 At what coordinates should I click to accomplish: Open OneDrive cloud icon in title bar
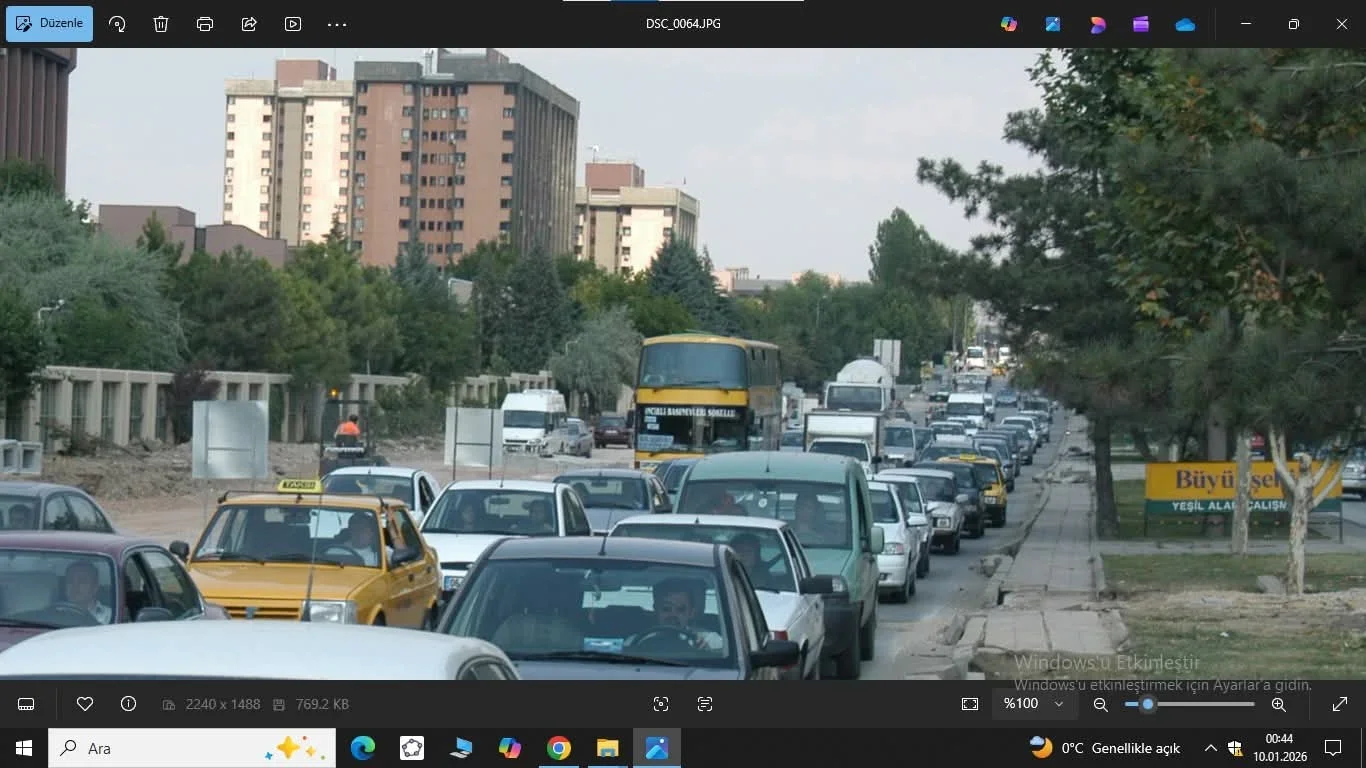[x=1185, y=24]
